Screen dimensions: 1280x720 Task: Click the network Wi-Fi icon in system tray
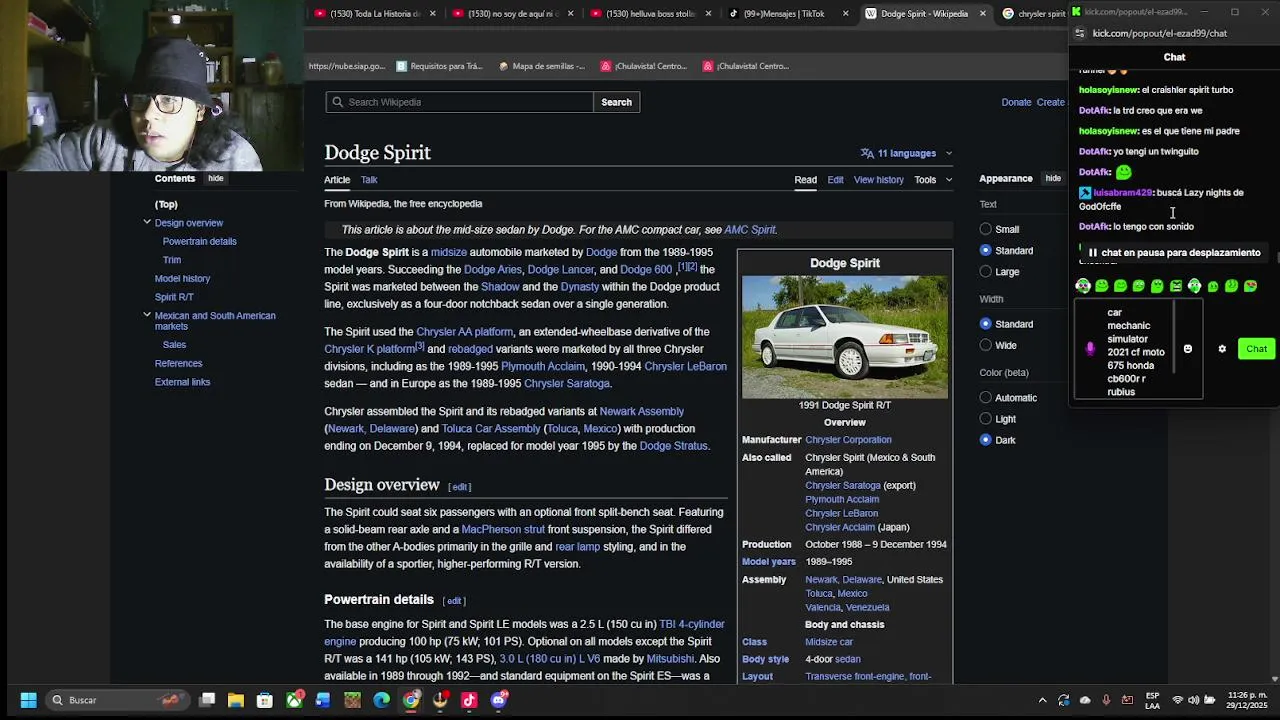[x=1178, y=700]
